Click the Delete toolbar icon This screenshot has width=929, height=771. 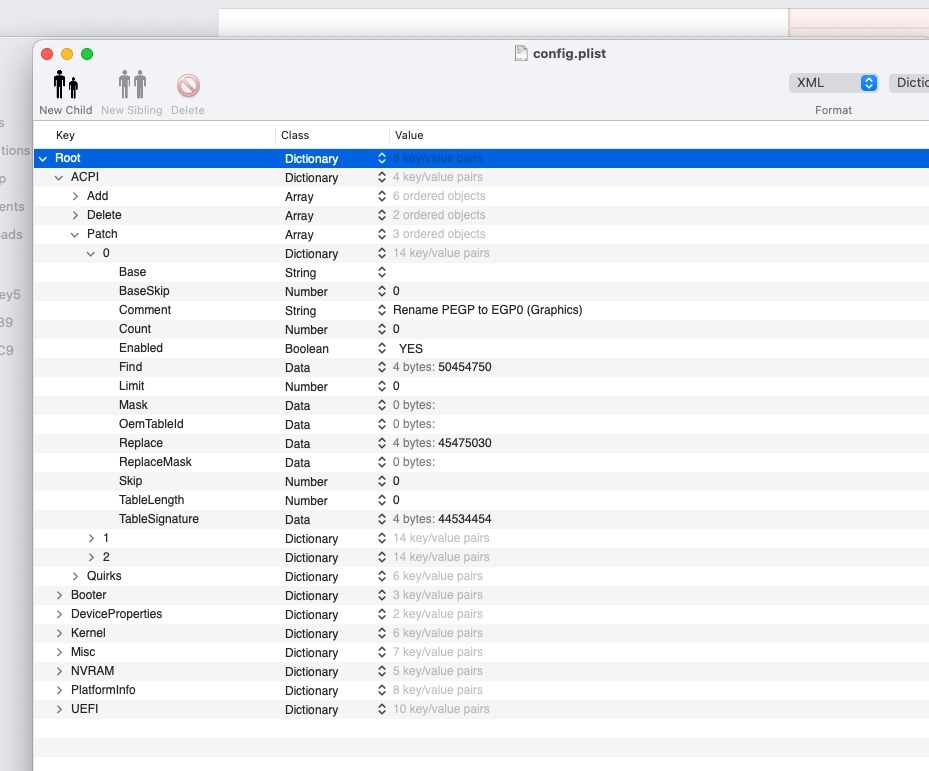[188, 86]
